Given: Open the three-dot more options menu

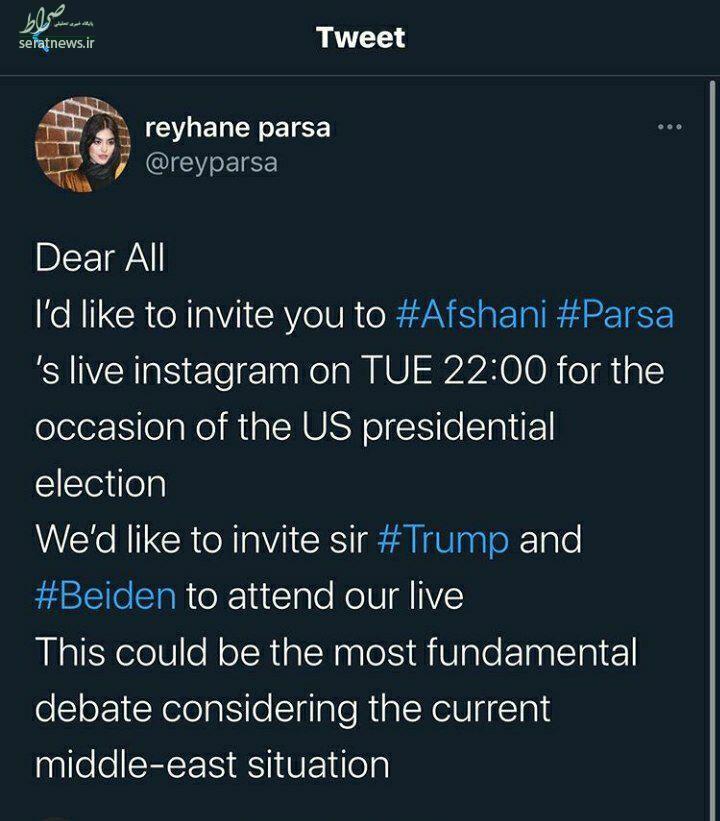Looking at the screenshot, I should [x=669, y=127].
